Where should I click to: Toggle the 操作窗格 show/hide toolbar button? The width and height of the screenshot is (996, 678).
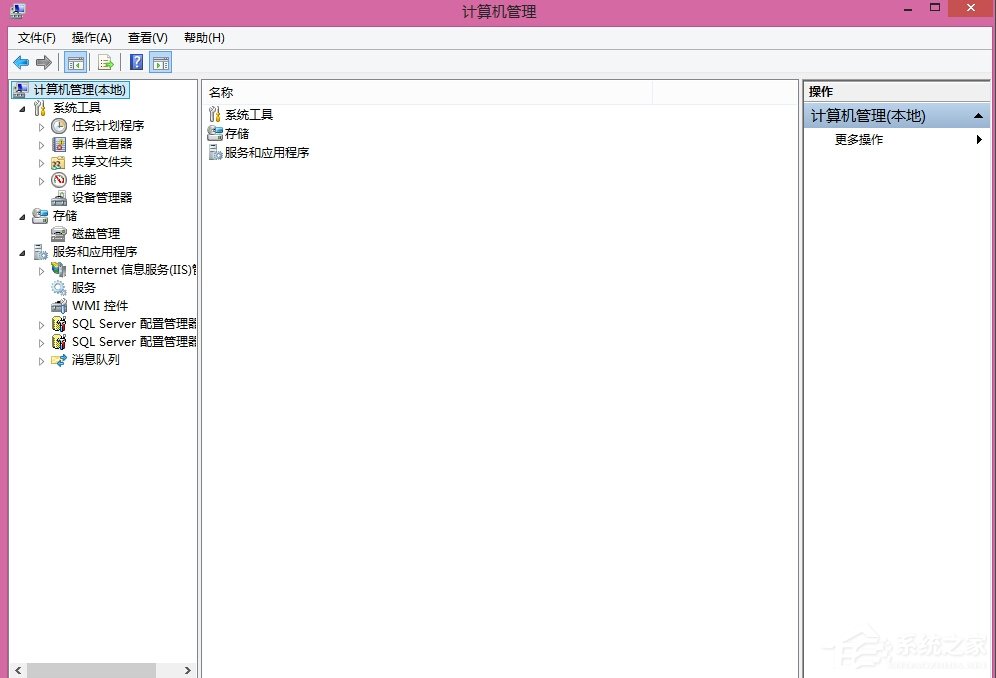click(x=161, y=62)
